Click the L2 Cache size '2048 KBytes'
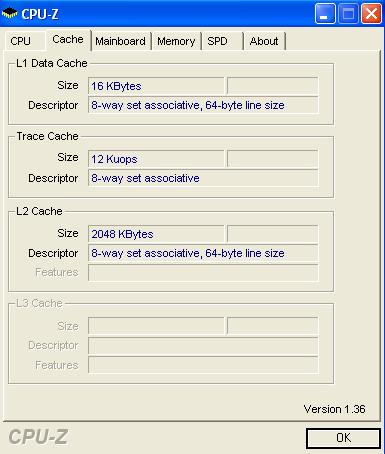Viewport: 385px width, 454px height. [156, 234]
